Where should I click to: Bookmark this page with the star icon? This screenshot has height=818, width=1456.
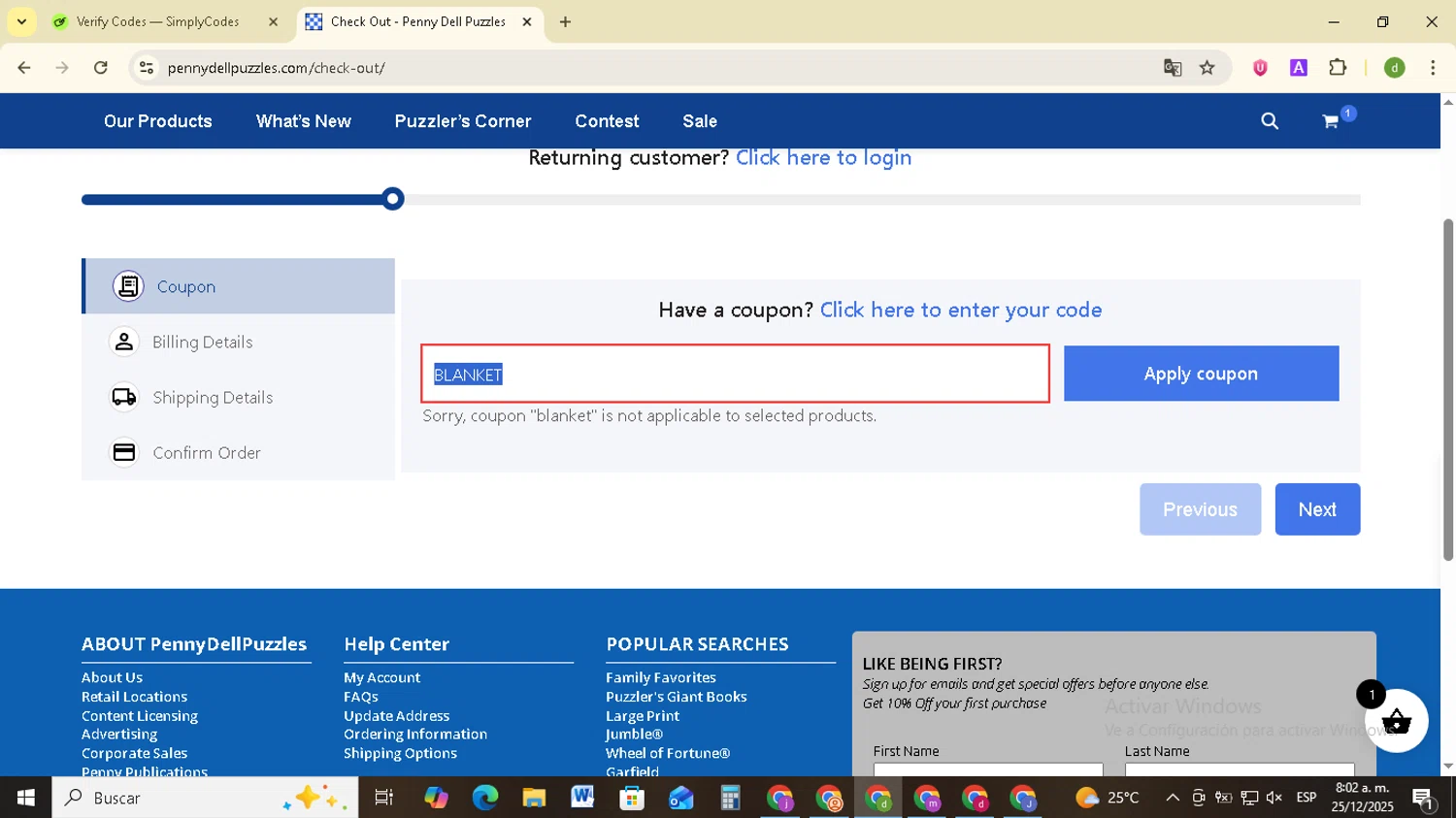[x=1208, y=68]
